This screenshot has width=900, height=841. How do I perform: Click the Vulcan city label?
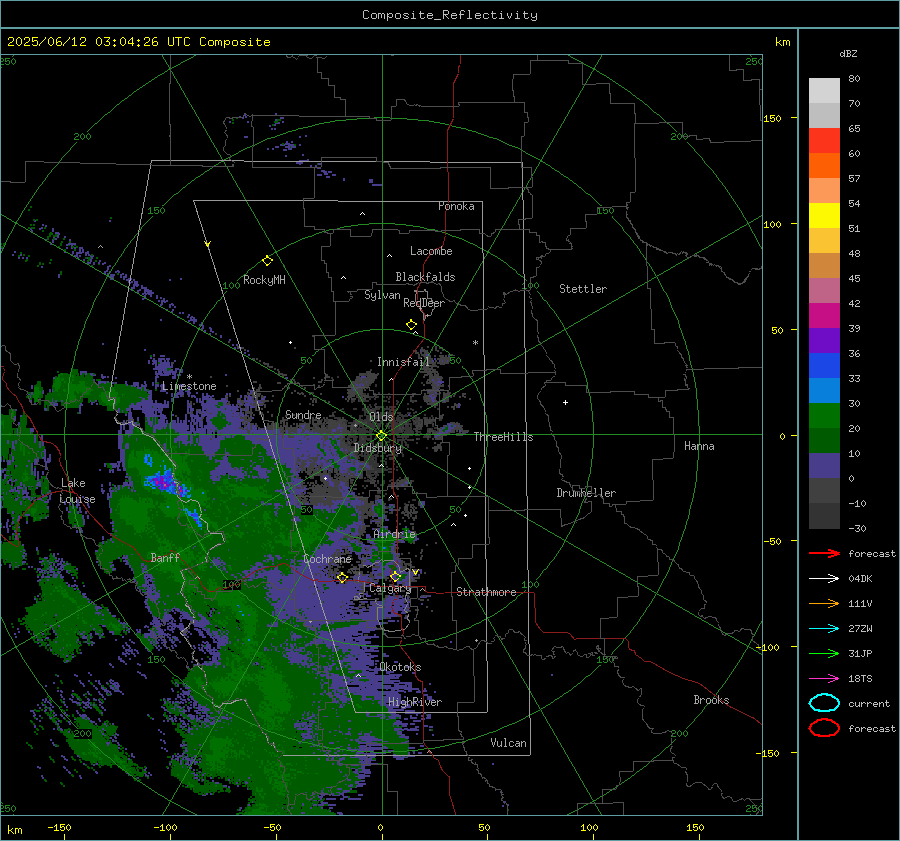(508, 743)
